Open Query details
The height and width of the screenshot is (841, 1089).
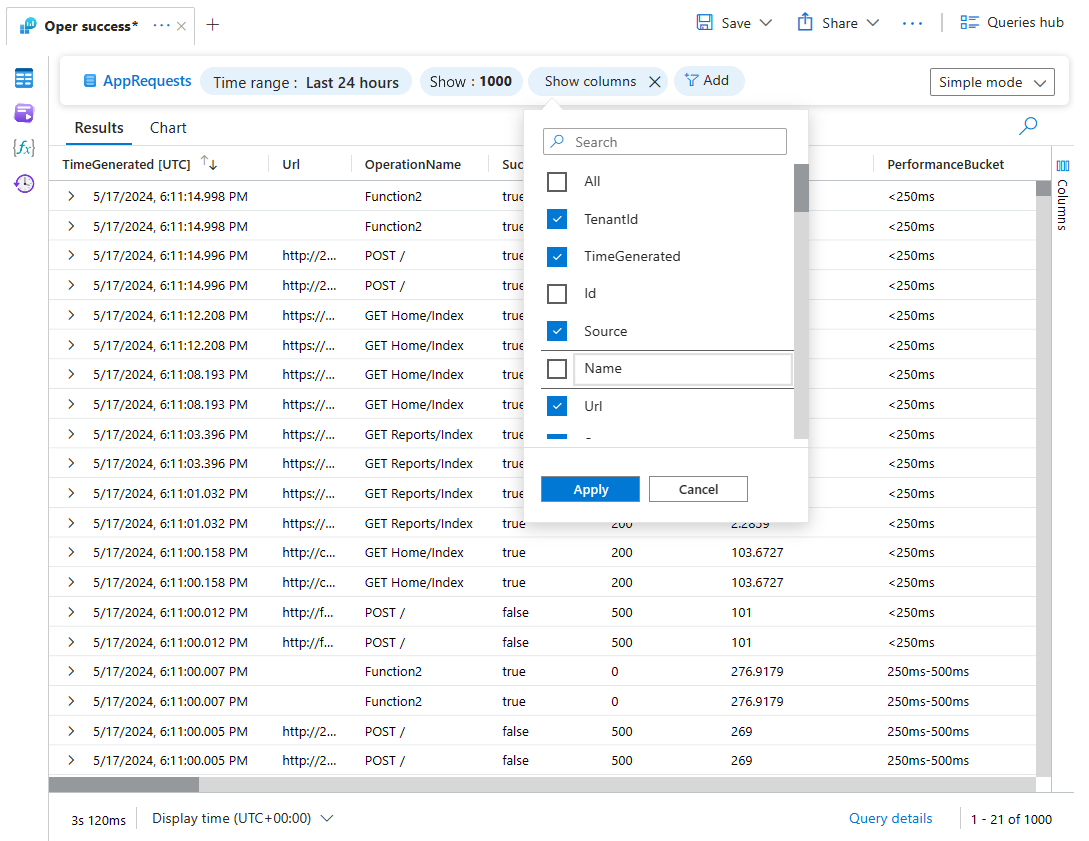pos(890,818)
